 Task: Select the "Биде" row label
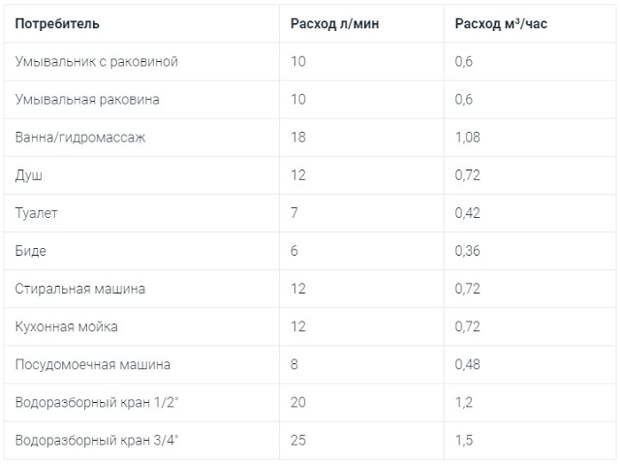click(x=31, y=251)
